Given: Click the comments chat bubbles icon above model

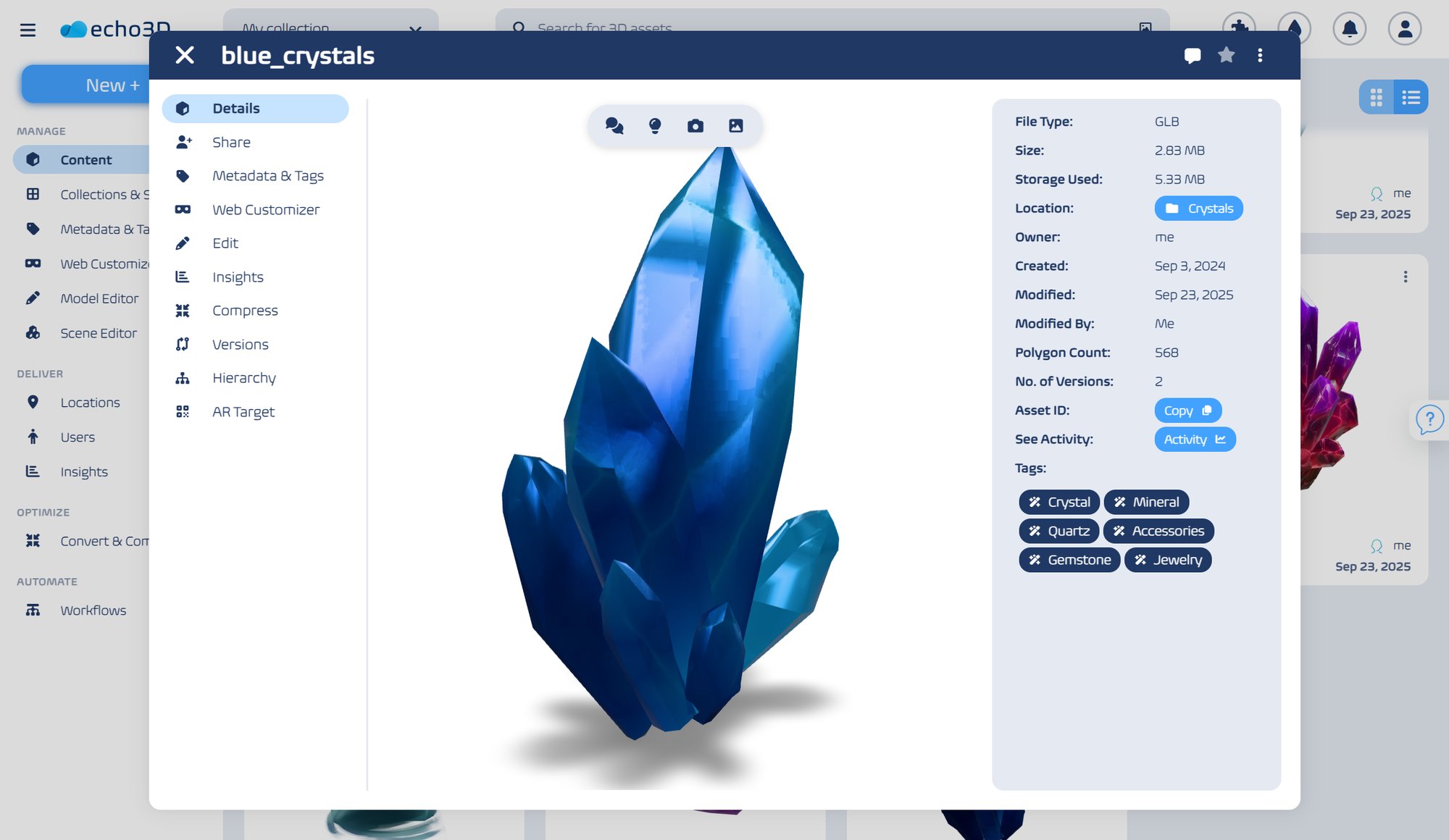Looking at the screenshot, I should (x=614, y=126).
